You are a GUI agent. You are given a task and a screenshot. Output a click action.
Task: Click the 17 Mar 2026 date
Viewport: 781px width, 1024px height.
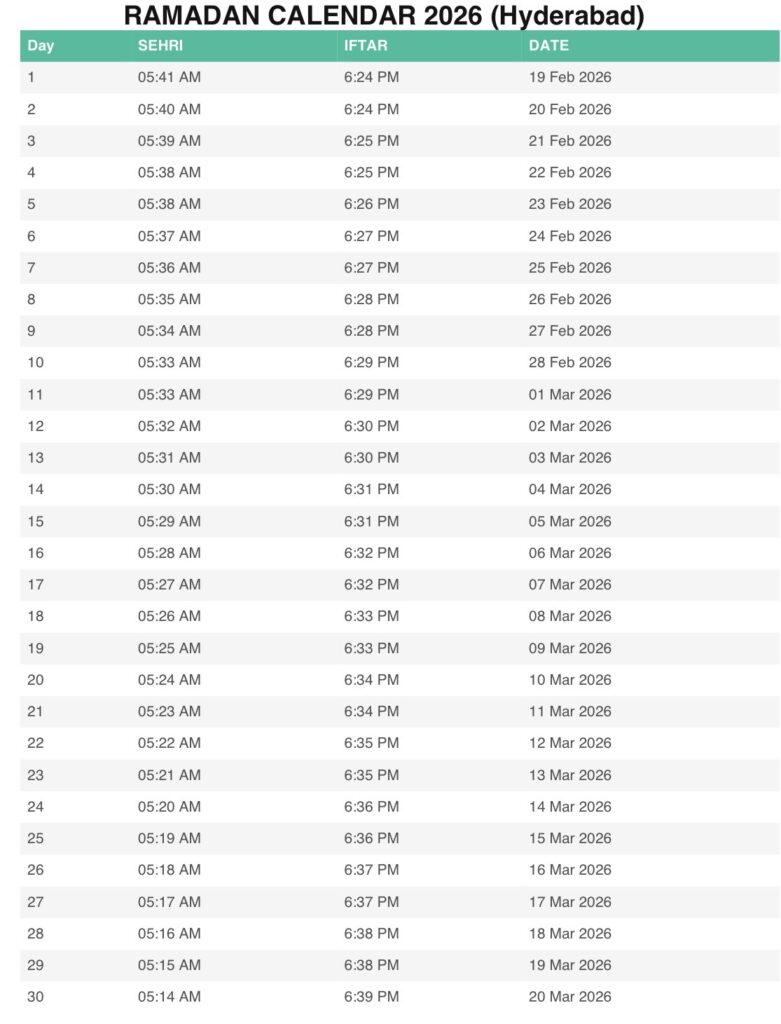coord(569,901)
